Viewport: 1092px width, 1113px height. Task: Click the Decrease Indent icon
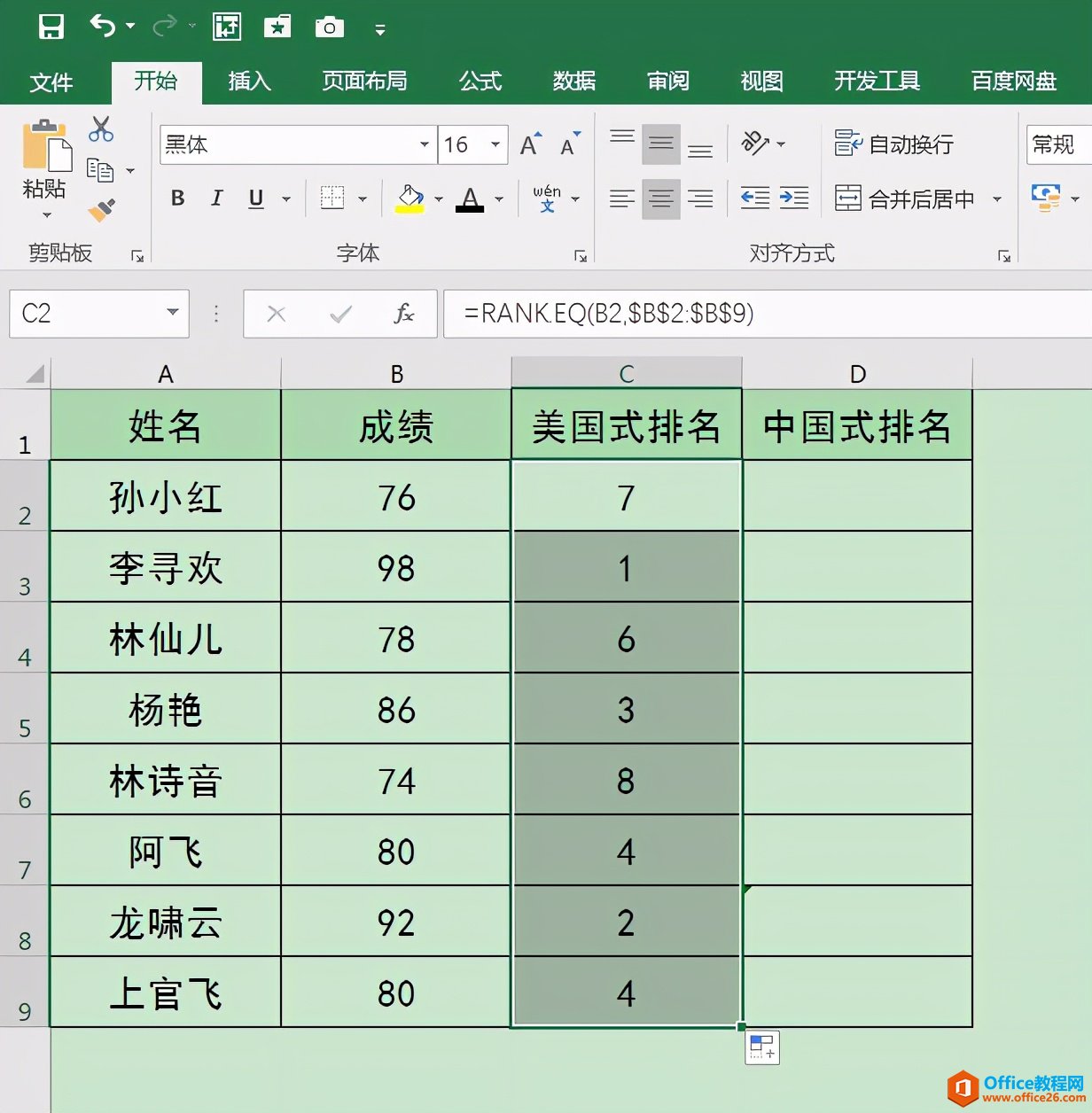click(755, 198)
